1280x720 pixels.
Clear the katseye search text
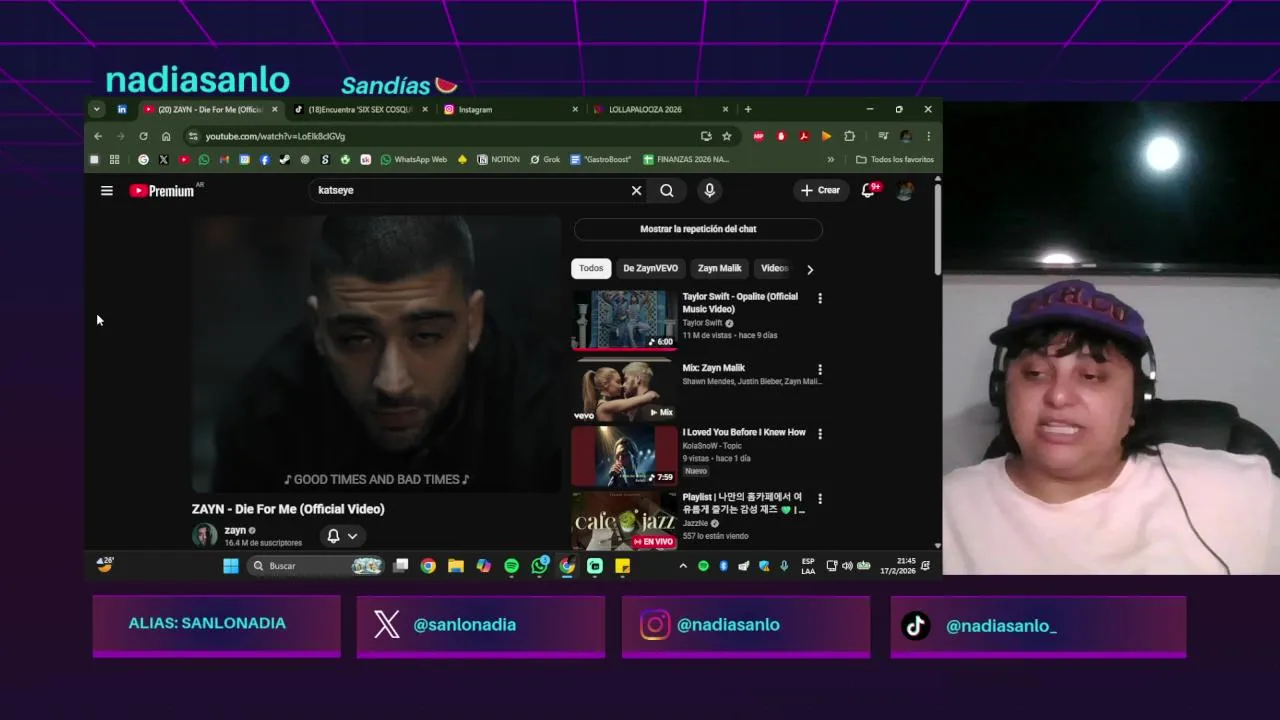pos(636,190)
